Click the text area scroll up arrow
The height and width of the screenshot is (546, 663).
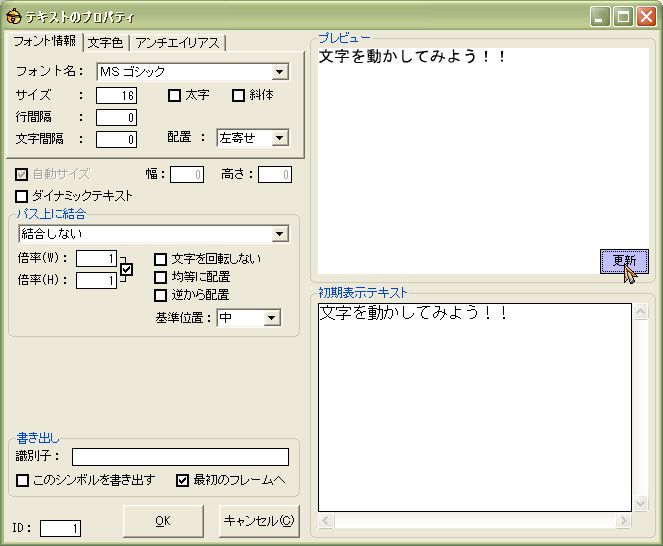640,312
